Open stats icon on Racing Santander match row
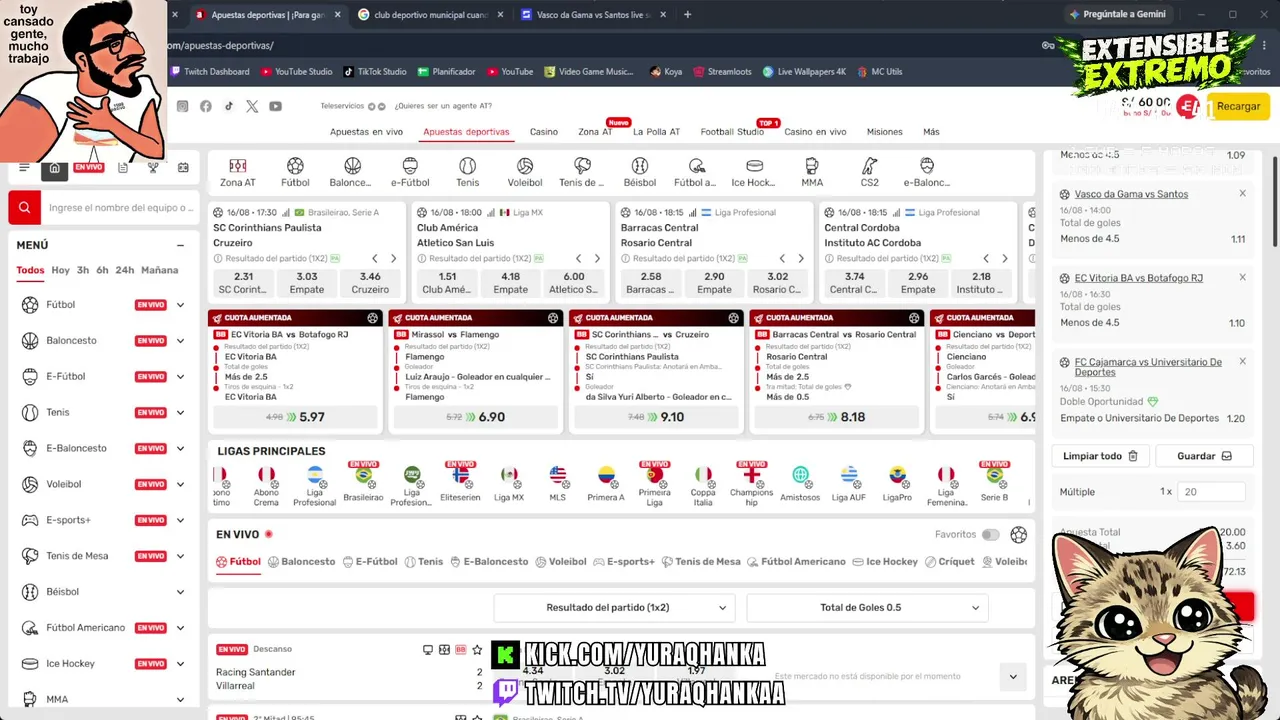Screen dimensions: 1280x720 pyautogui.click(x=444, y=650)
